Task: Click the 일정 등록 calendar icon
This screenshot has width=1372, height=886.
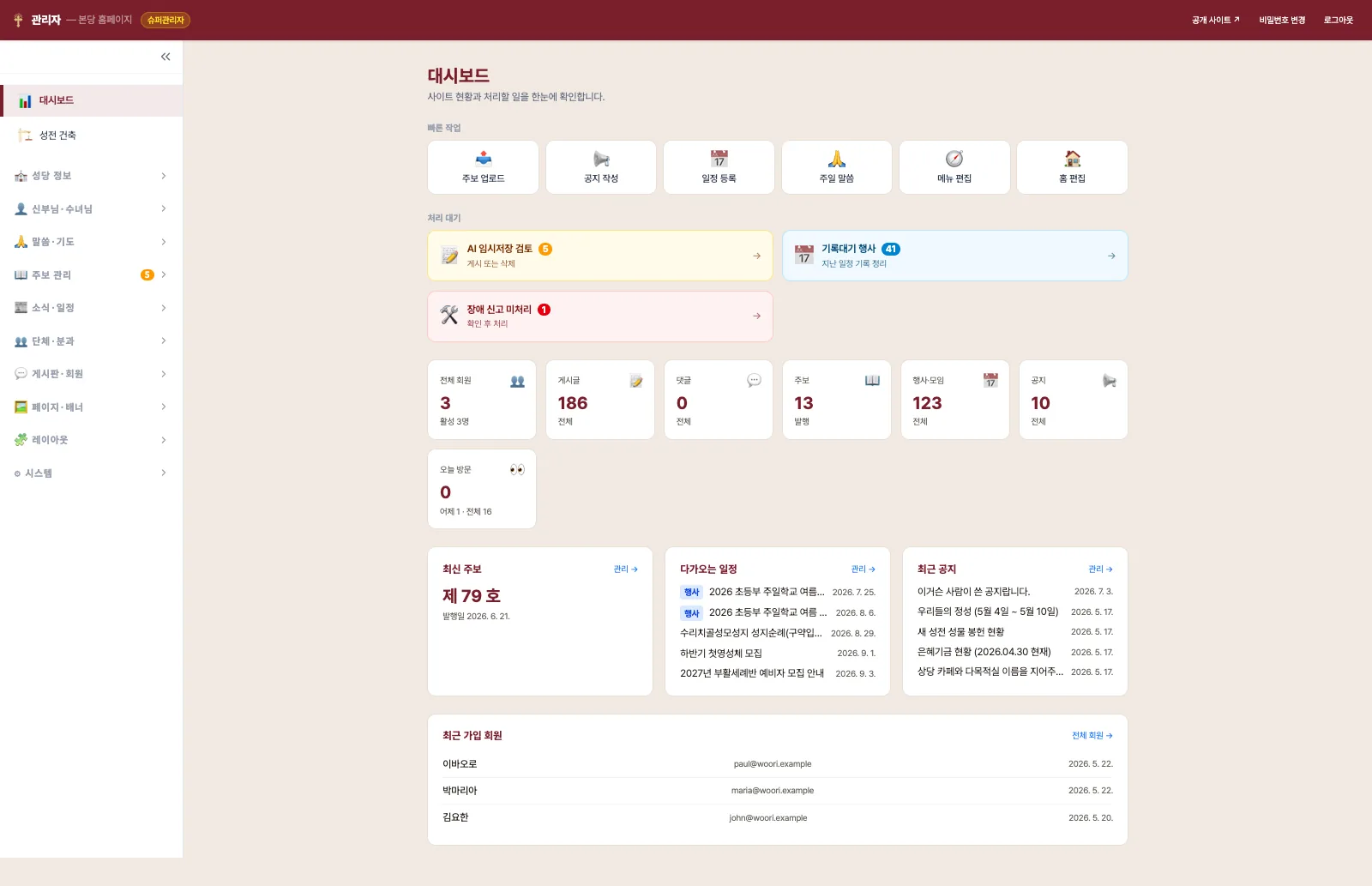Action: pos(719,159)
